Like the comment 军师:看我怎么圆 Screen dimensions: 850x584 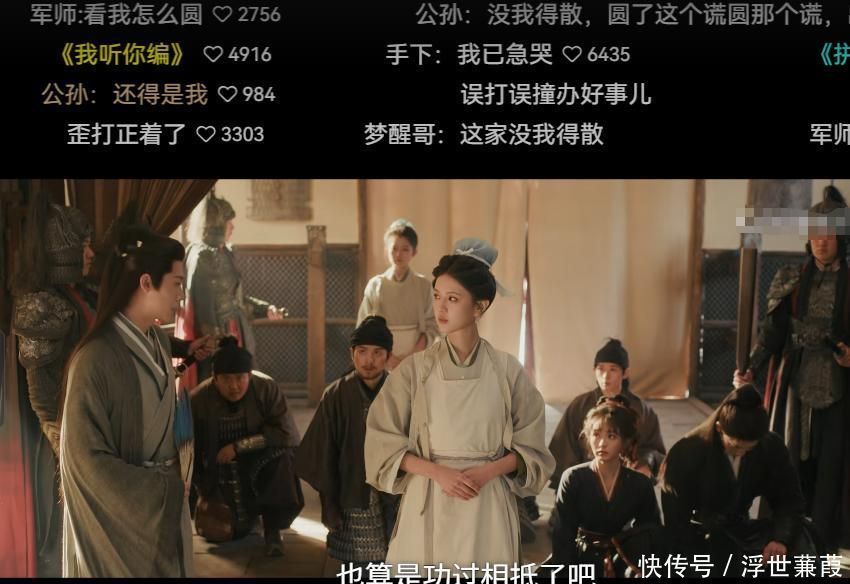point(222,14)
